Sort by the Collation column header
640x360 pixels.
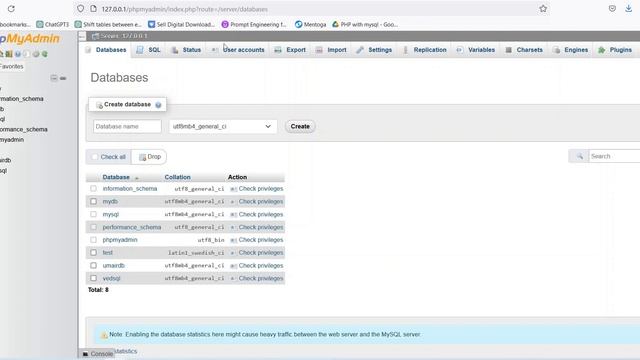pyautogui.click(x=178, y=177)
